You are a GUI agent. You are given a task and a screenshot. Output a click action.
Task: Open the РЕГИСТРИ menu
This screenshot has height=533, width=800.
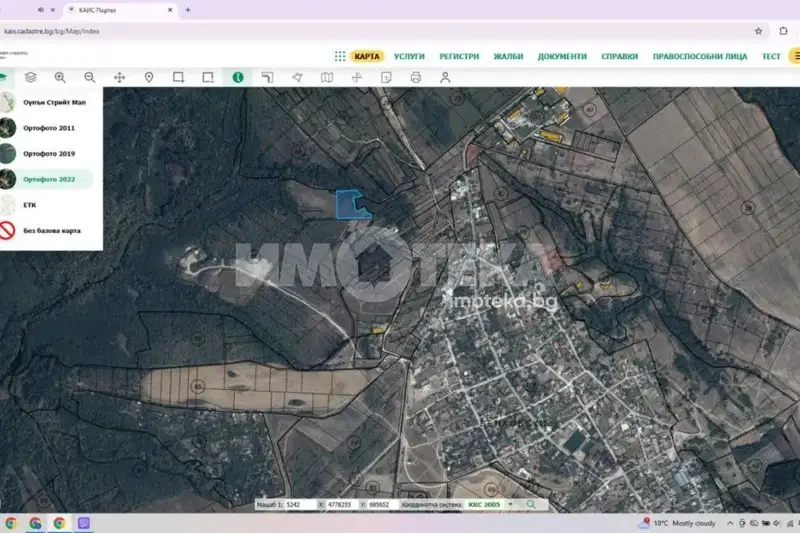(x=459, y=56)
